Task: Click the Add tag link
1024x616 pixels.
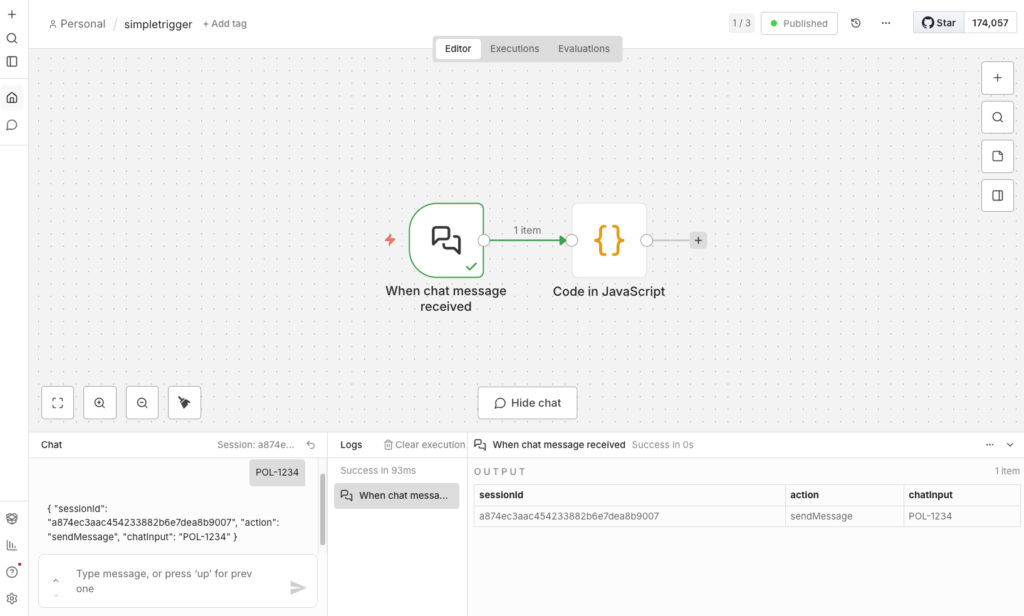Action: (225, 24)
